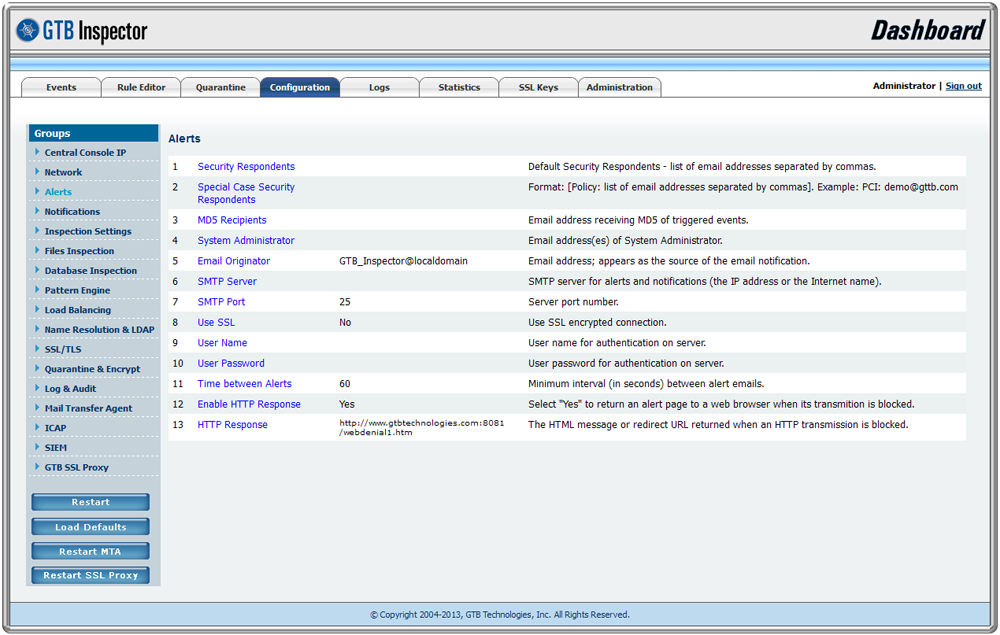Edit the Email Originator setting
Viewport: 1000px width, 635px height.
(233, 261)
